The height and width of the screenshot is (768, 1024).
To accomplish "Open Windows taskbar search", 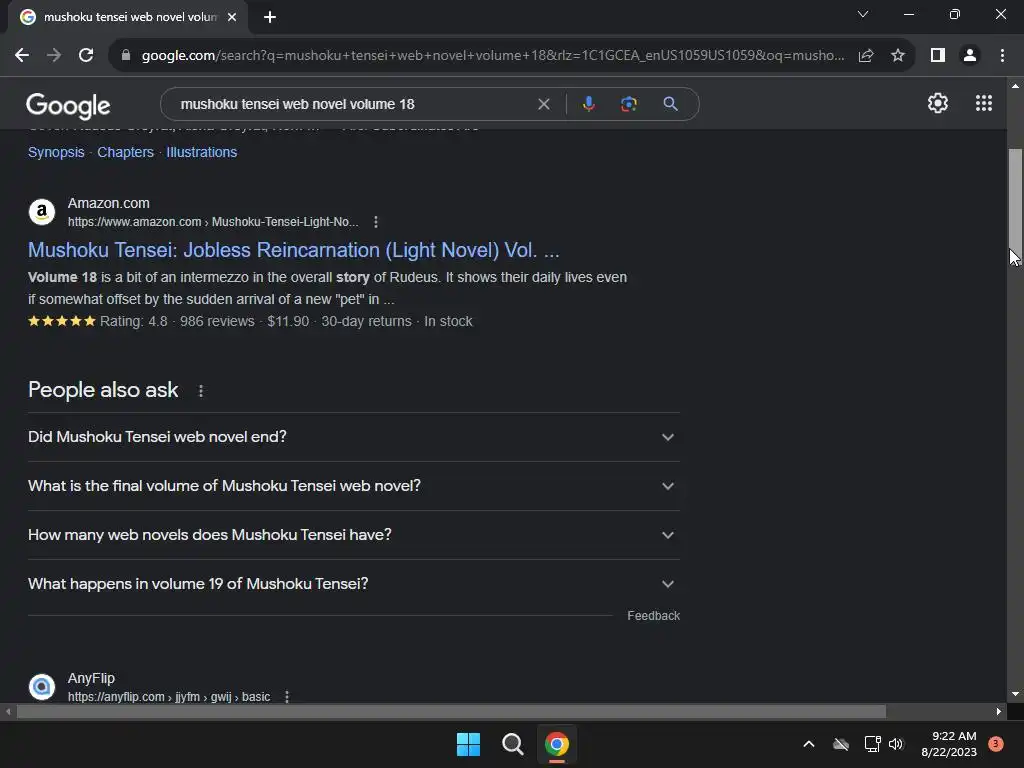I will point(513,744).
